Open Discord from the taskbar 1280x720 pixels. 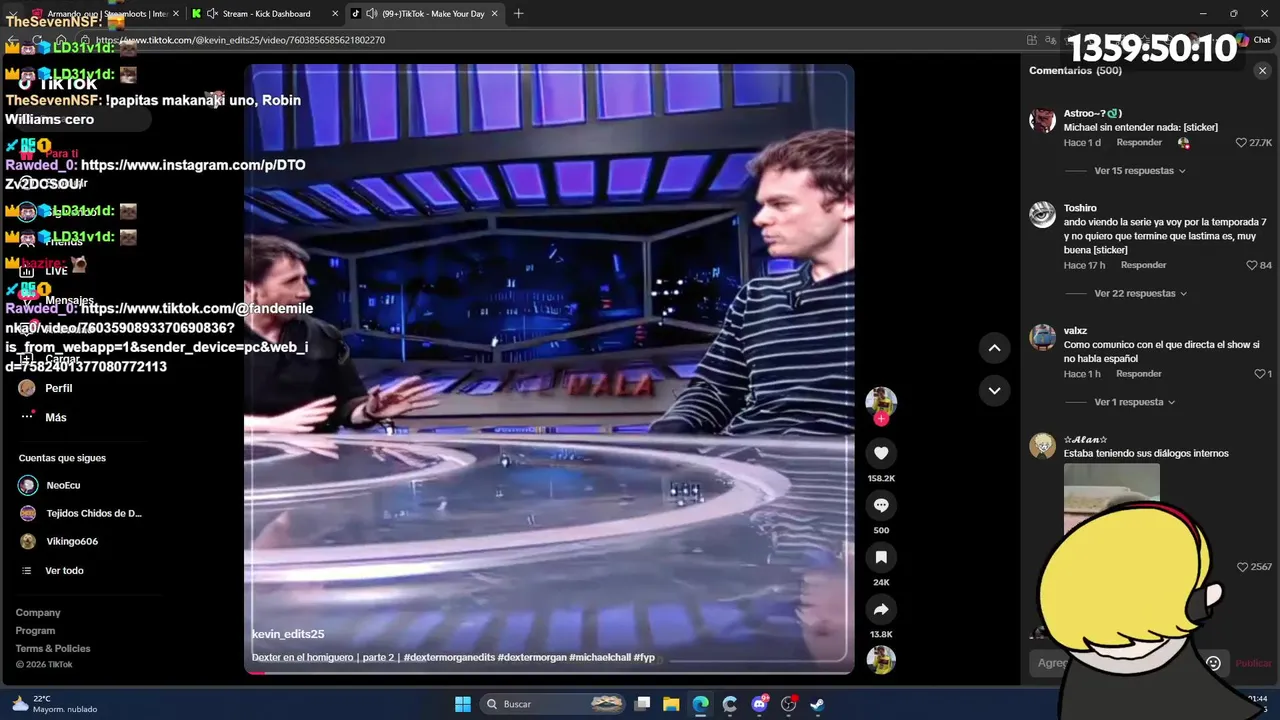point(759,704)
